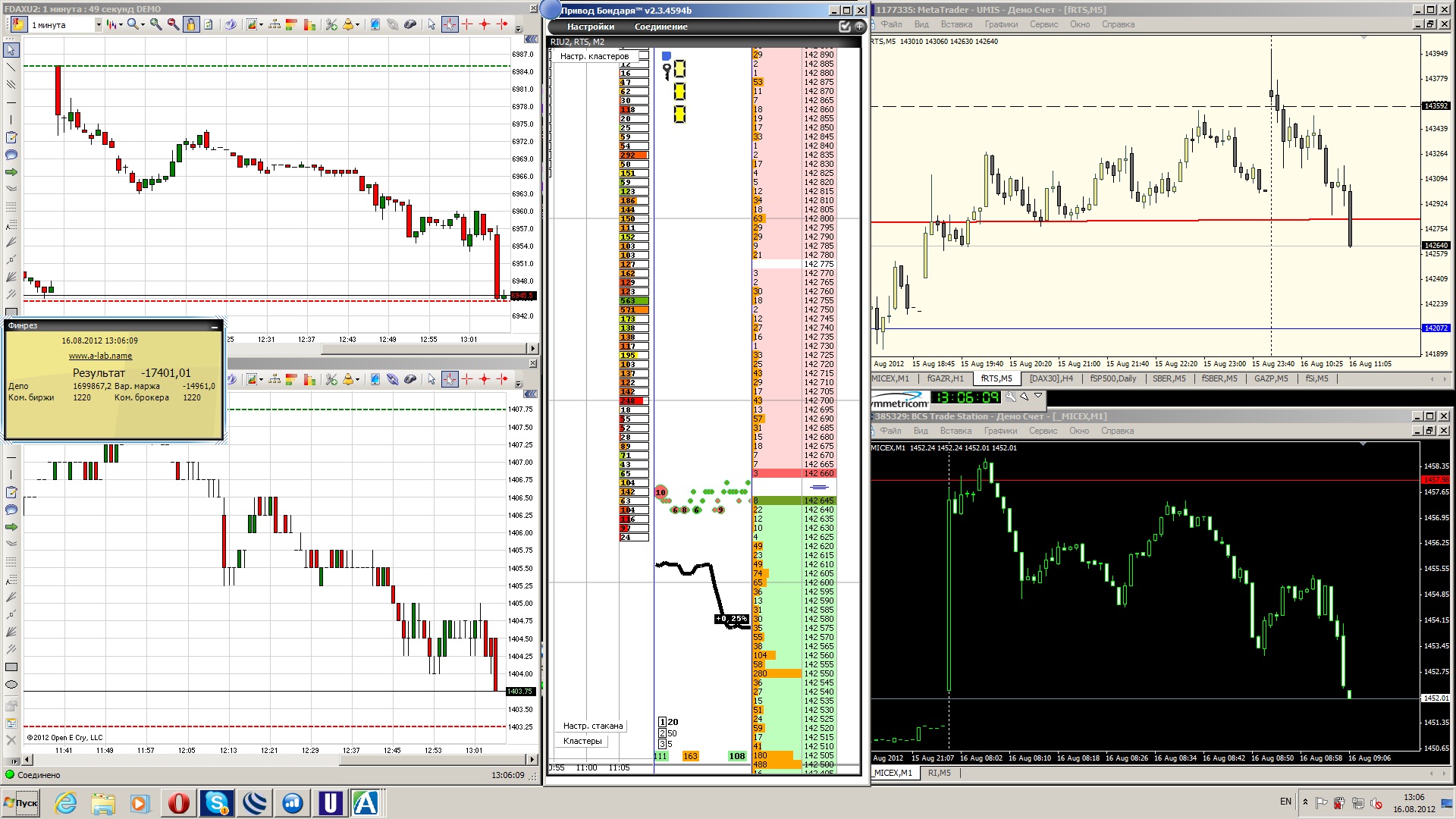Click the 'Кластеры' button
This screenshot has height=819, width=1456.
(582, 741)
